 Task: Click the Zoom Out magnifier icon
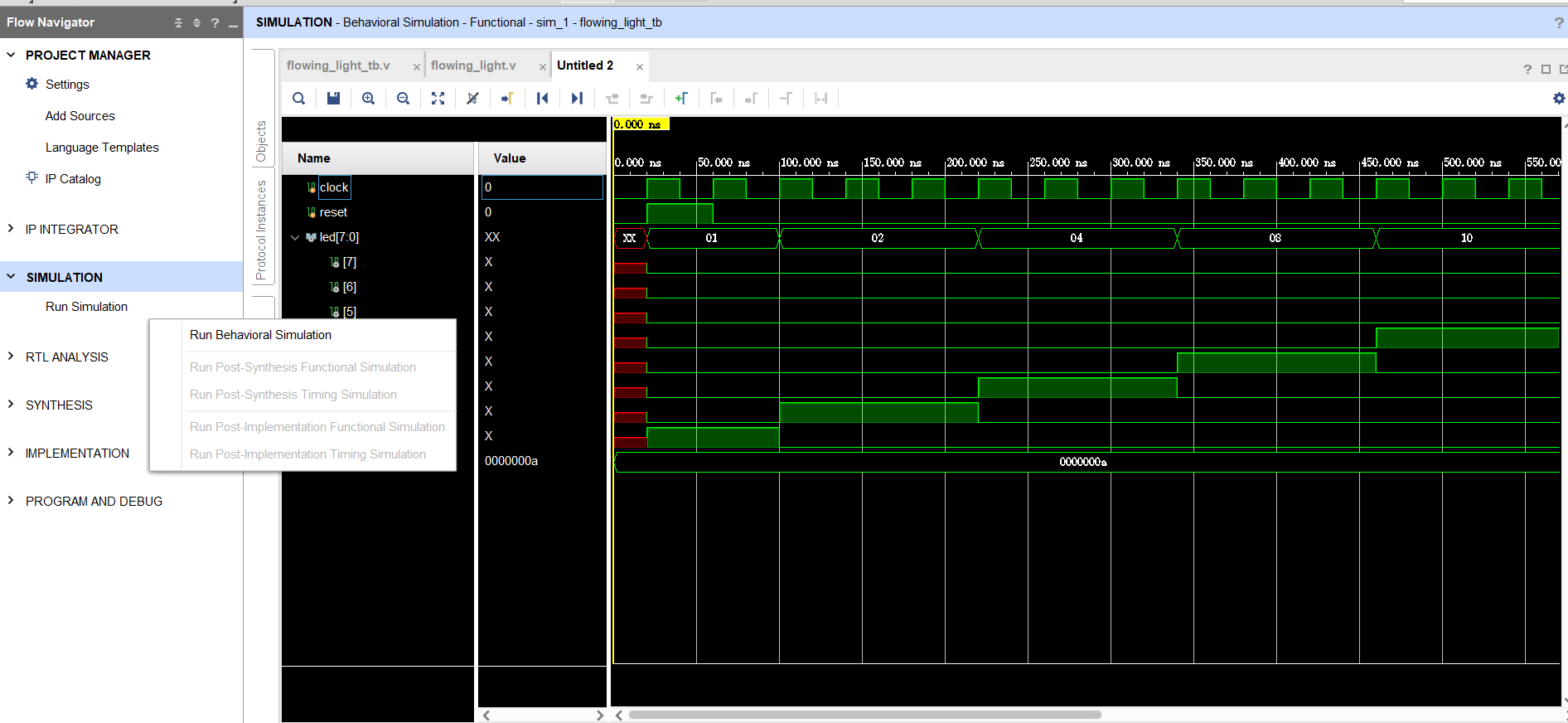pos(403,99)
